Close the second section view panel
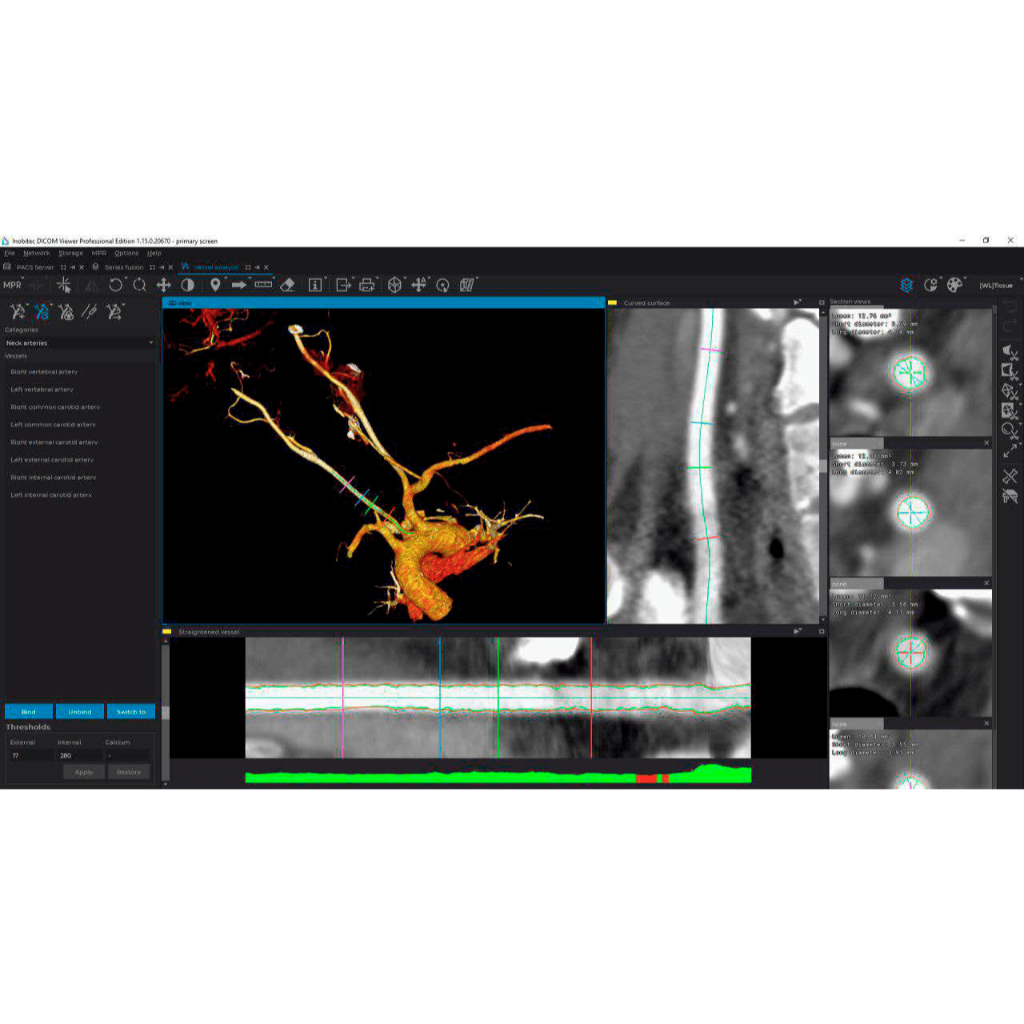 point(986,443)
